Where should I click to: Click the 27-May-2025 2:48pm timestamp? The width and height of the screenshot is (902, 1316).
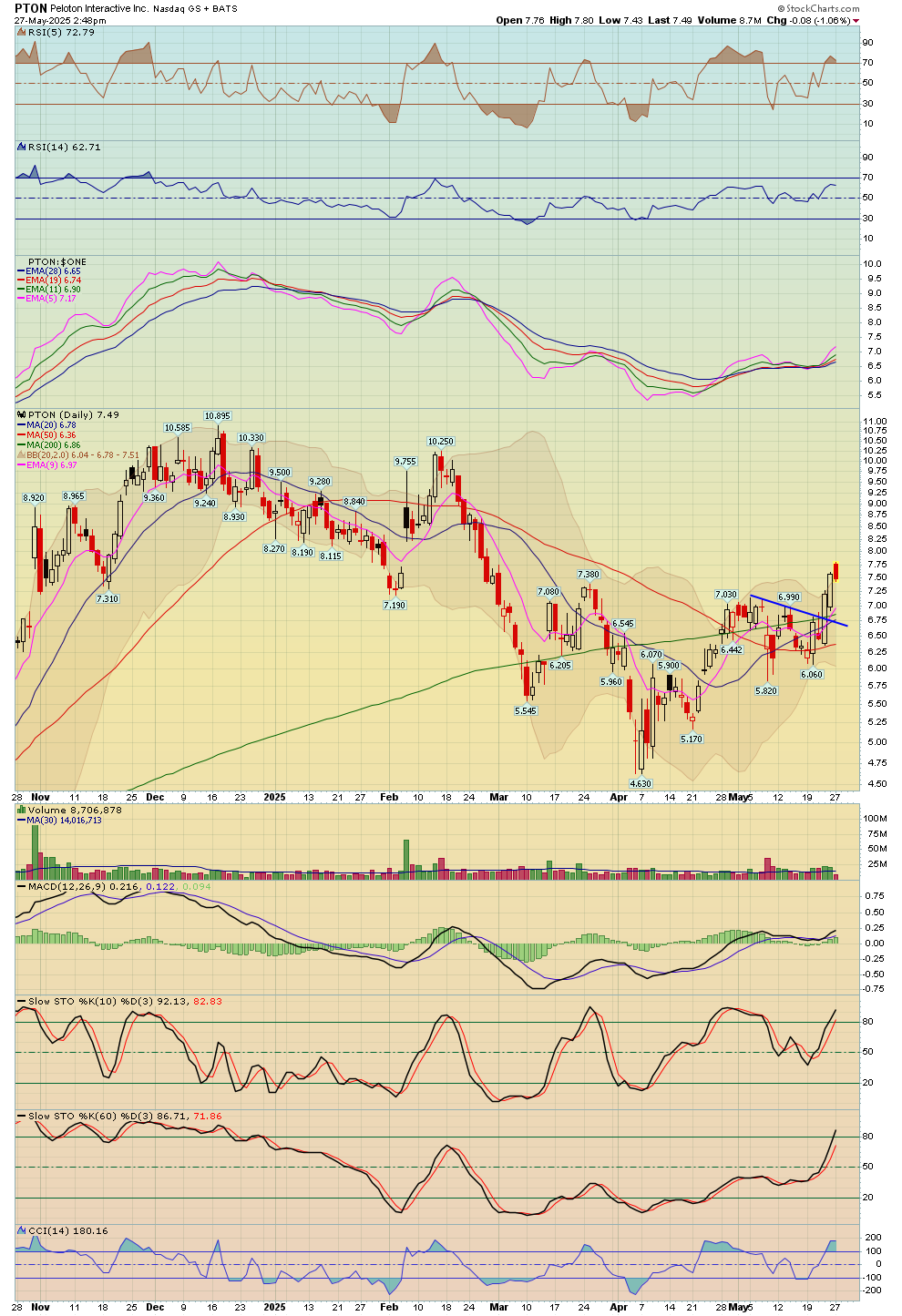tap(61, 20)
